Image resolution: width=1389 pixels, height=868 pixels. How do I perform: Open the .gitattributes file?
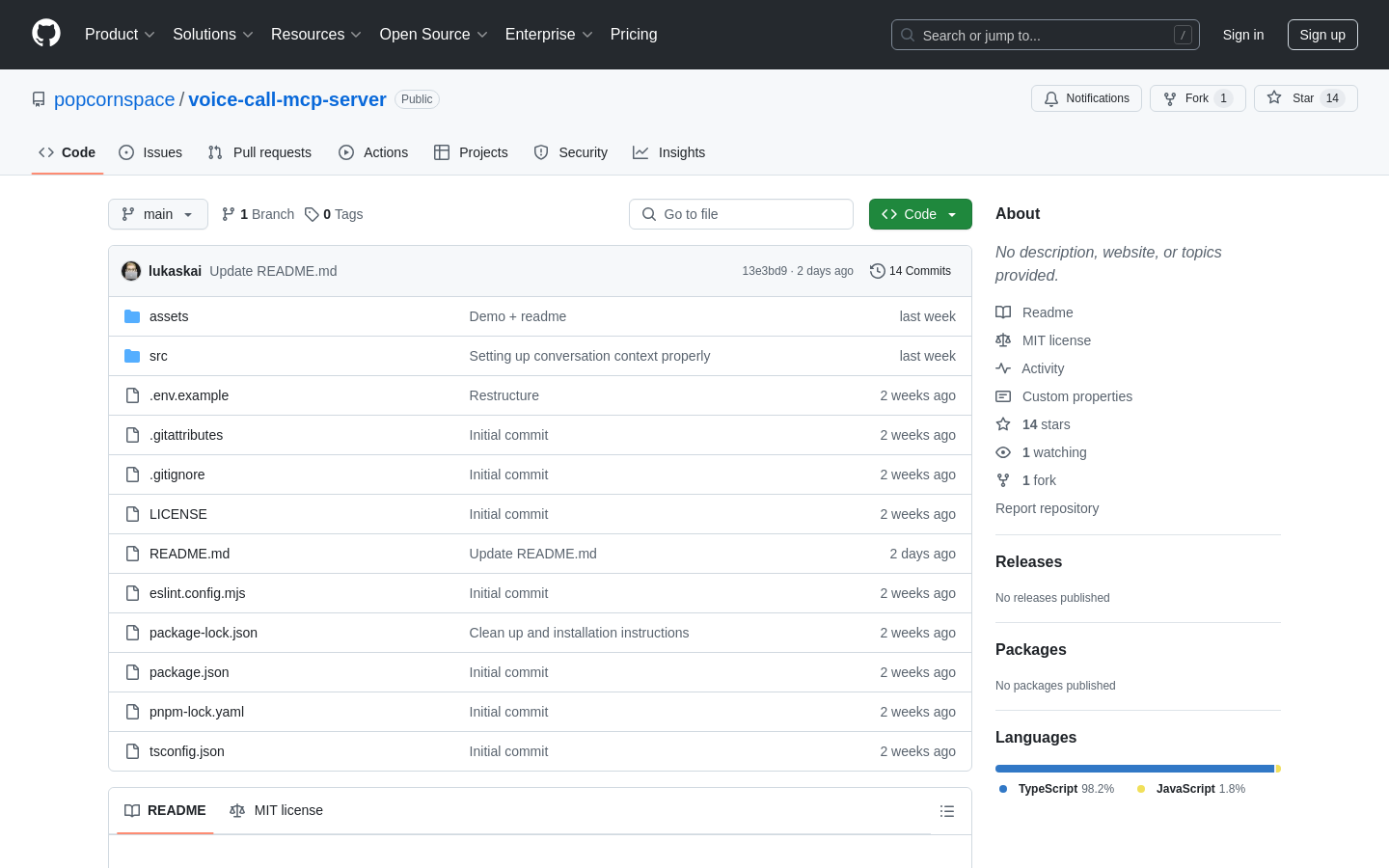pyautogui.click(x=186, y=435)
